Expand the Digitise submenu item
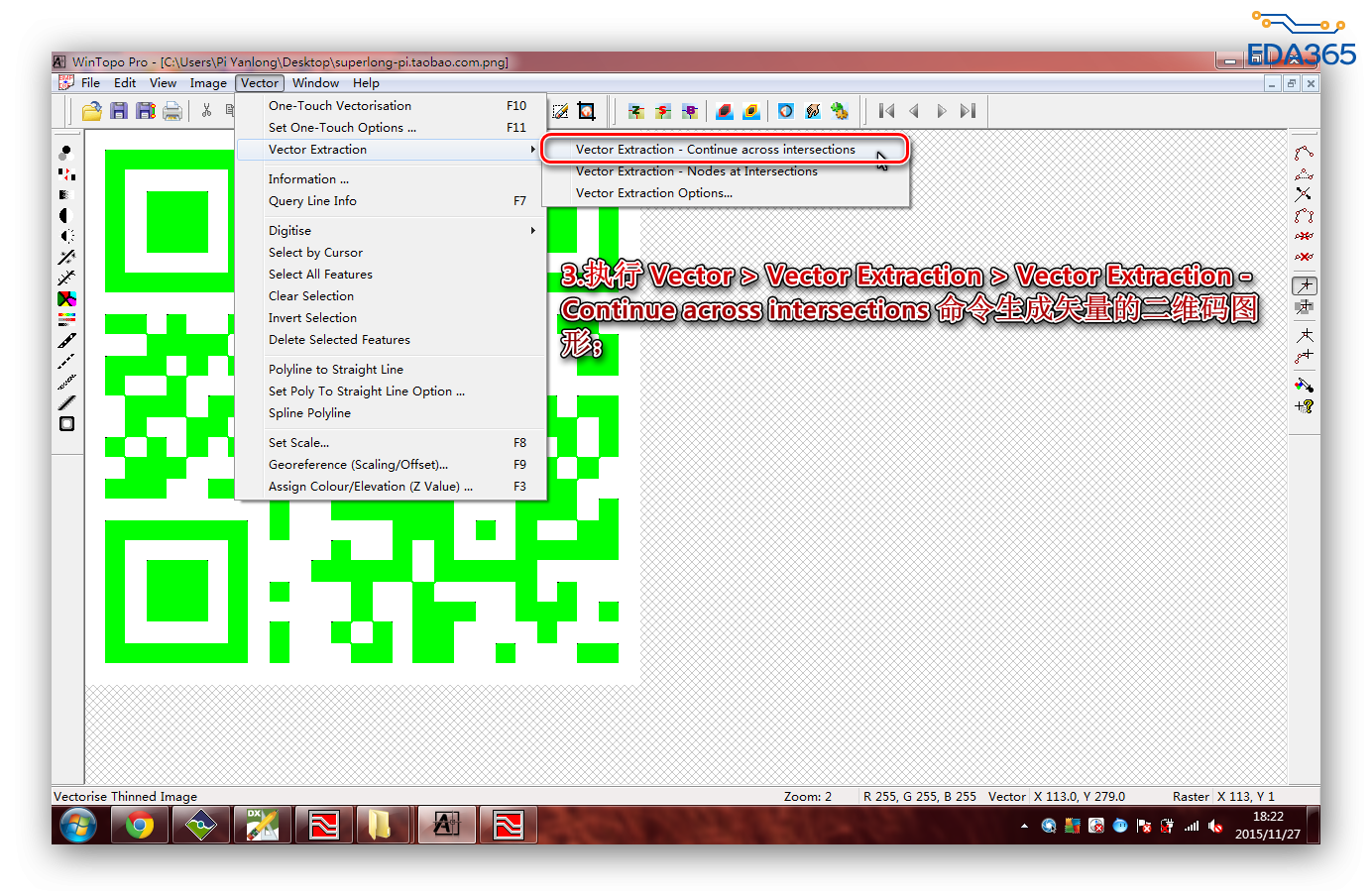Image resolution: width=1372 pixels, height=896 pixels. 391,231
